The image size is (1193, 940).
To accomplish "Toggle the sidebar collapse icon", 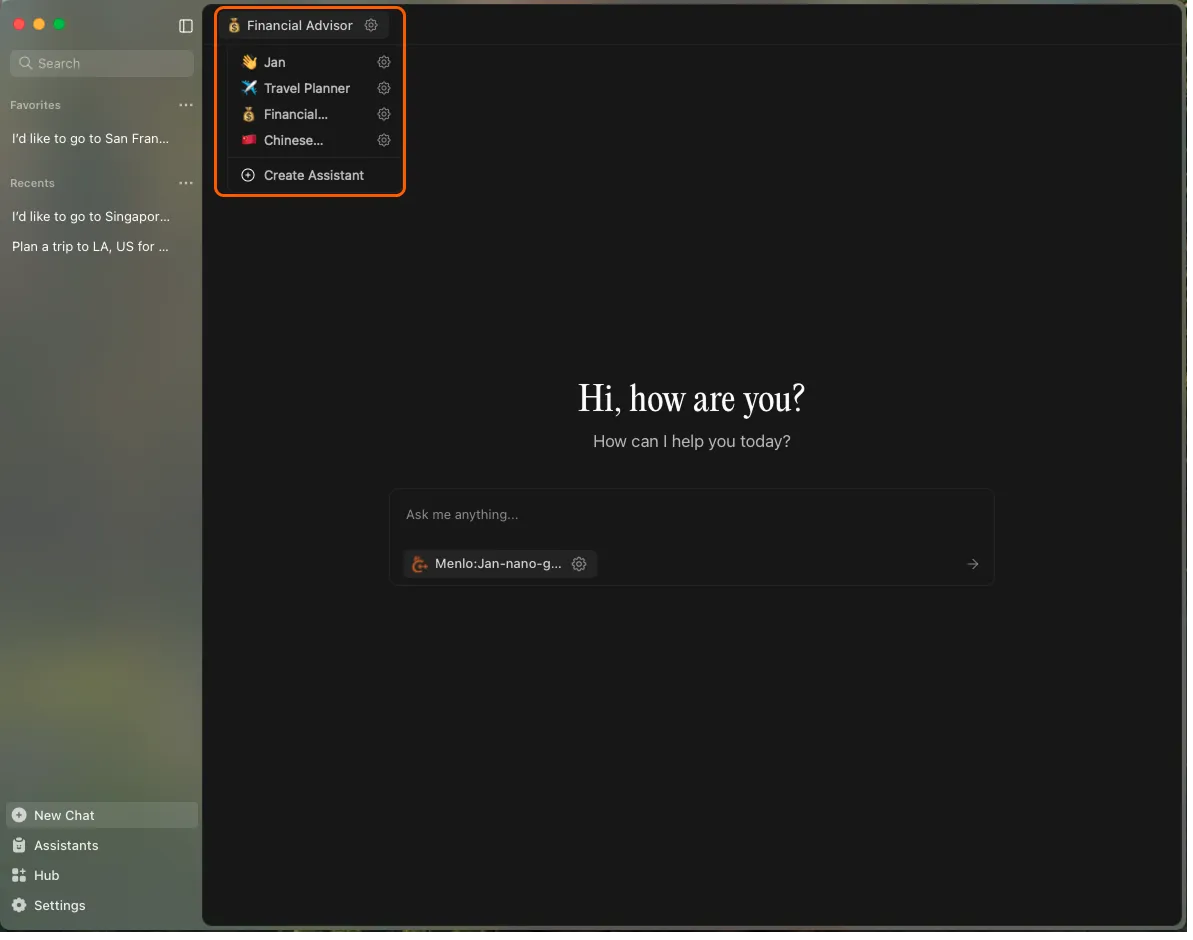I will pyautogui.click(x=186, y=26).
